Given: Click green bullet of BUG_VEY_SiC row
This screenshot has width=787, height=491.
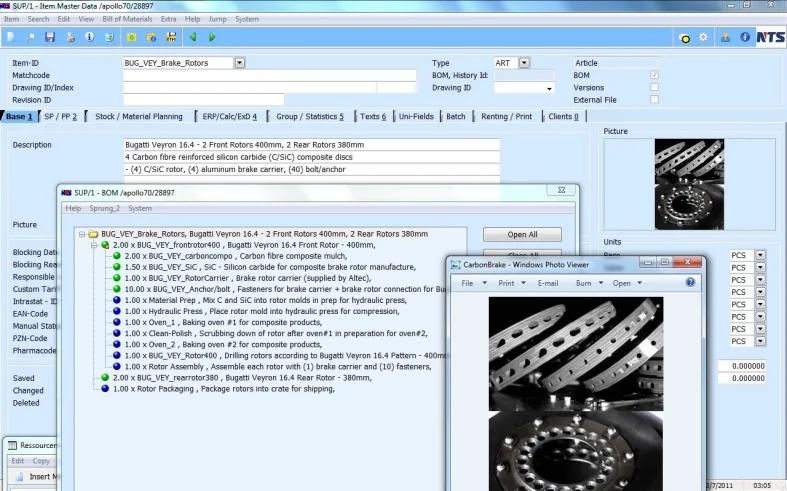Looking at the screenshot, I should 117,267.
